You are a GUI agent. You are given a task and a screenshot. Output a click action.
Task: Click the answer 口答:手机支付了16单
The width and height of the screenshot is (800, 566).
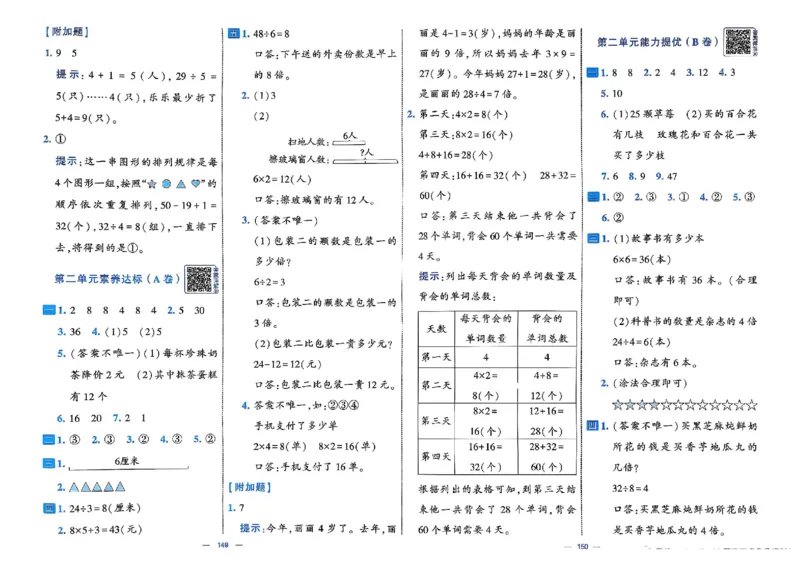[x=310, y=467]
